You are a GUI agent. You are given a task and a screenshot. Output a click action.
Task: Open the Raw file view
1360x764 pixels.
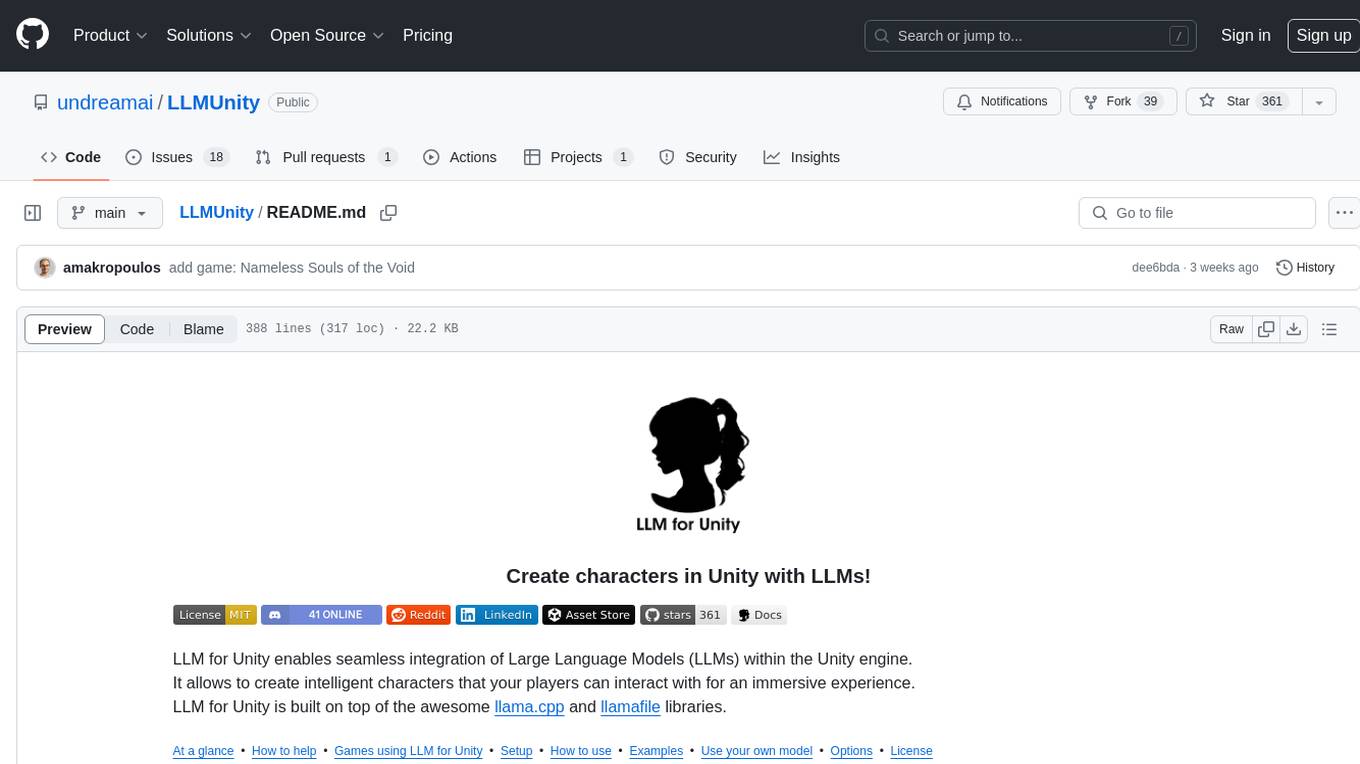point(1231,329)
